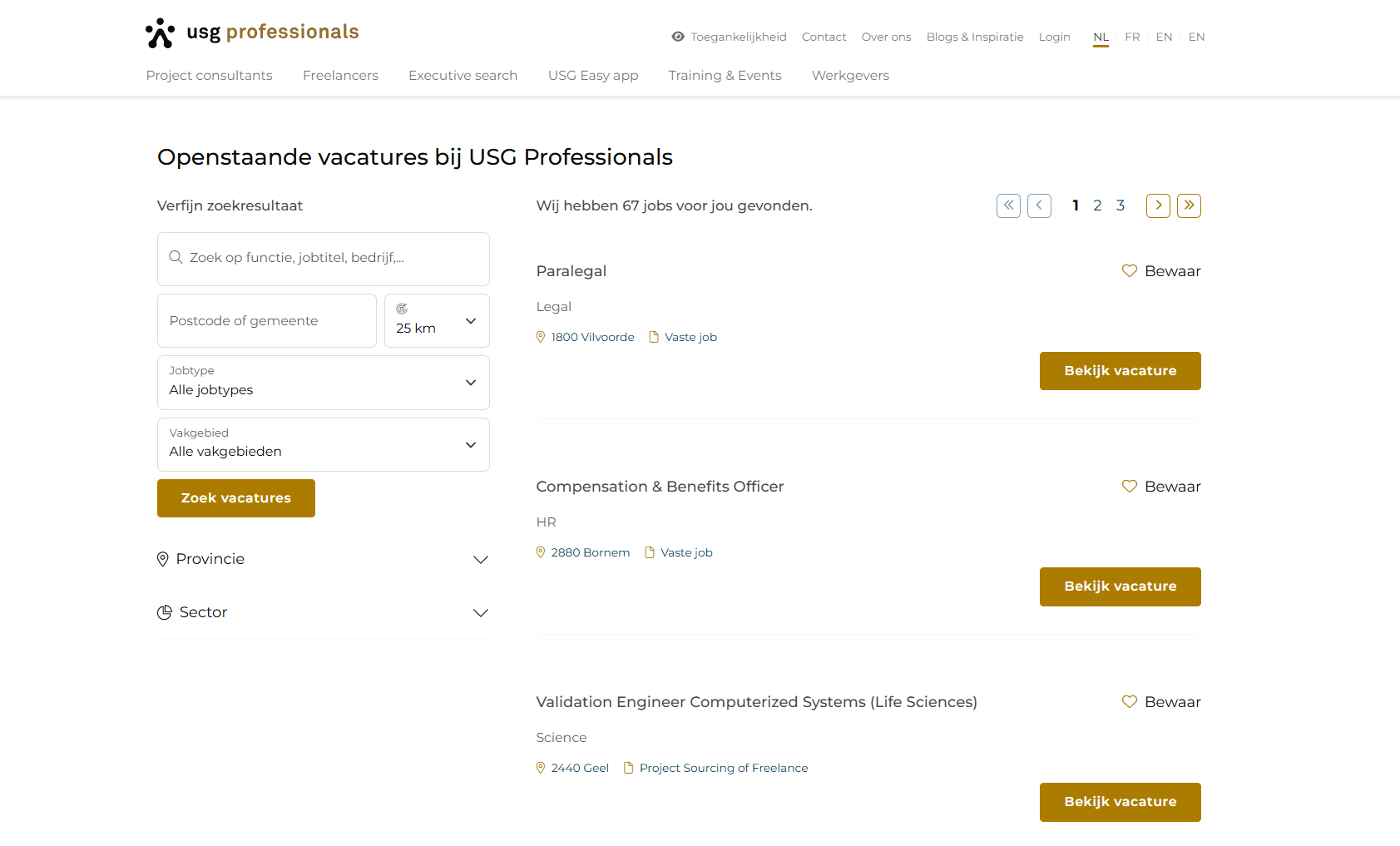Select the Training & Events menu item
Image resolution: width=1400 pixels, height=846 pixels.
pyautogui.click(x=725, y=75)
